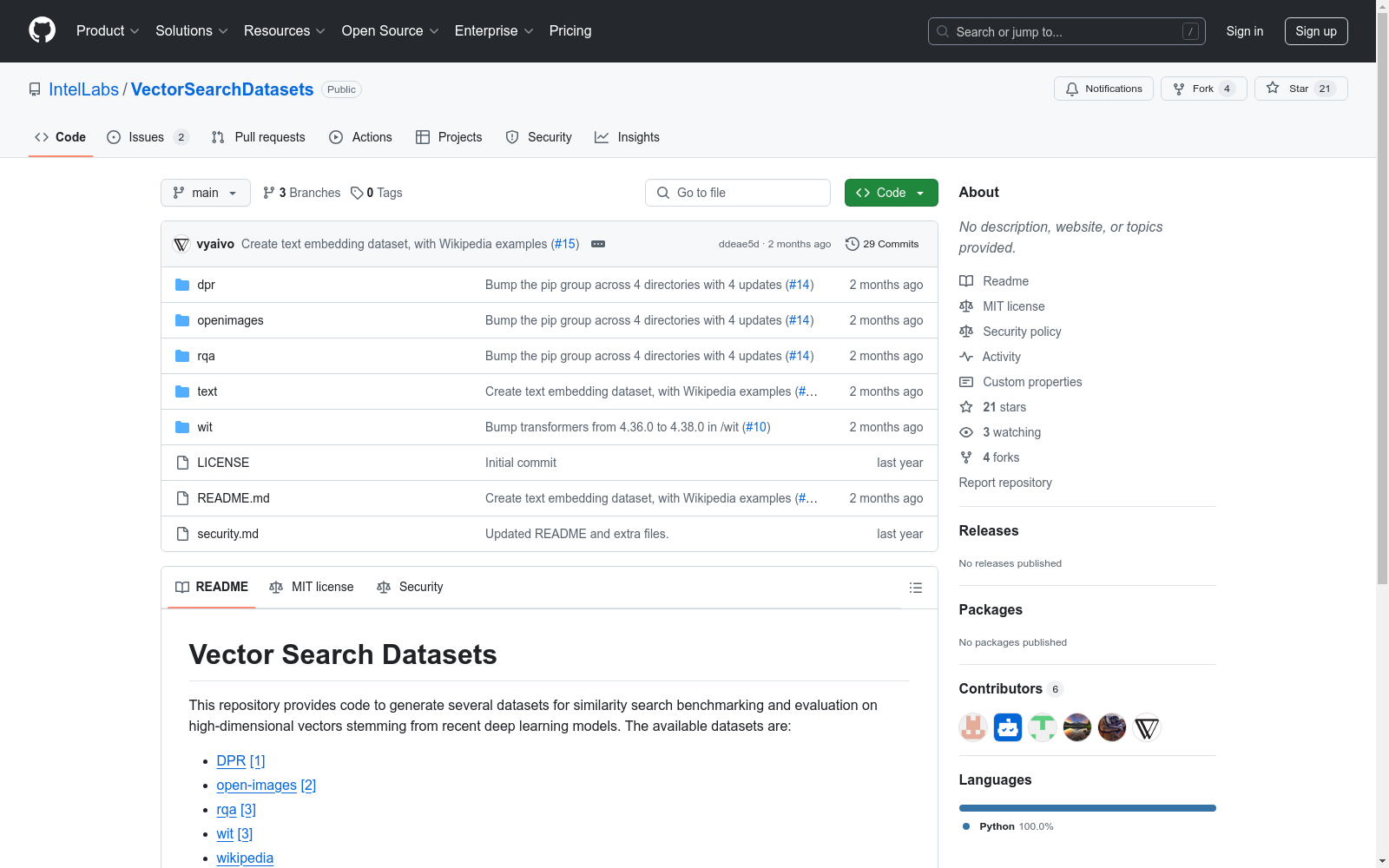
Task: Click the LICENSE file icon
Action: 182,463
